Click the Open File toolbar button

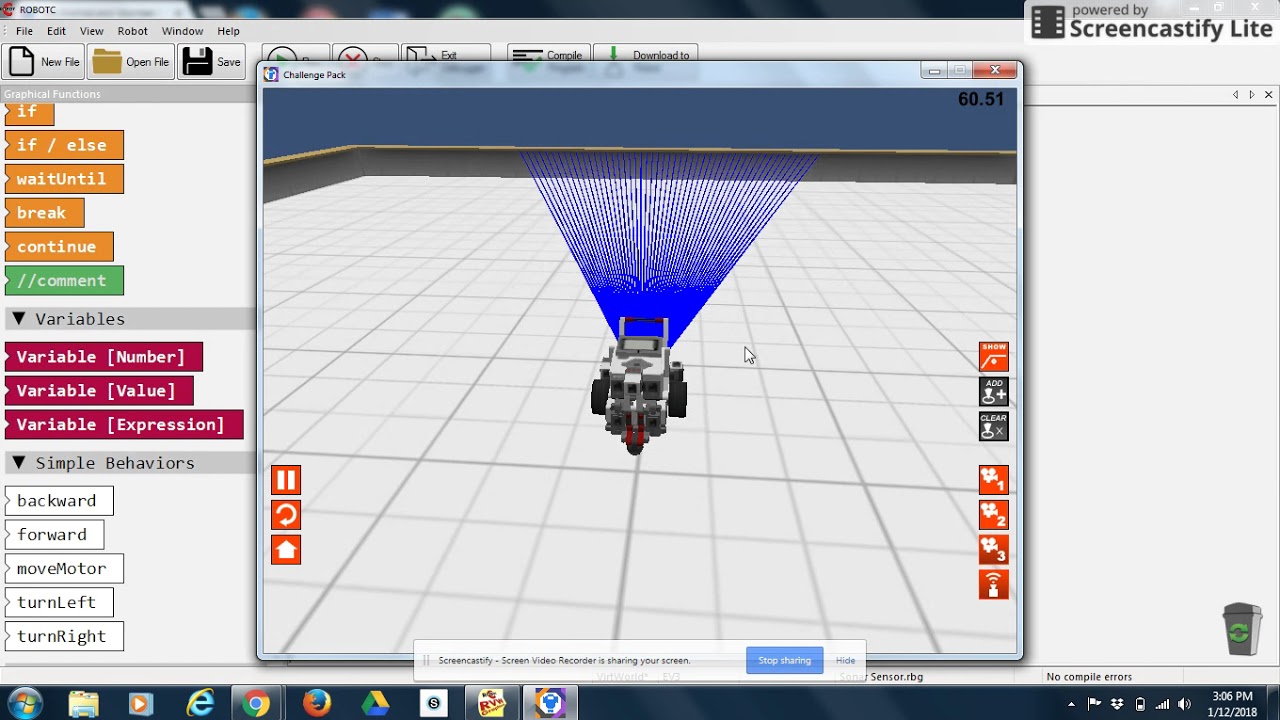point(131,62)
